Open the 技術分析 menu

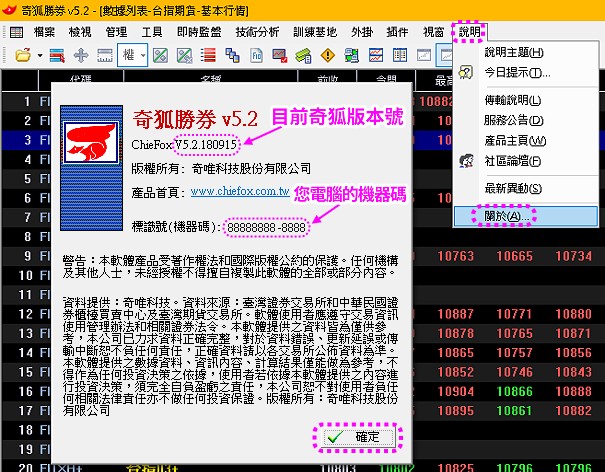(x=257, y=32)
